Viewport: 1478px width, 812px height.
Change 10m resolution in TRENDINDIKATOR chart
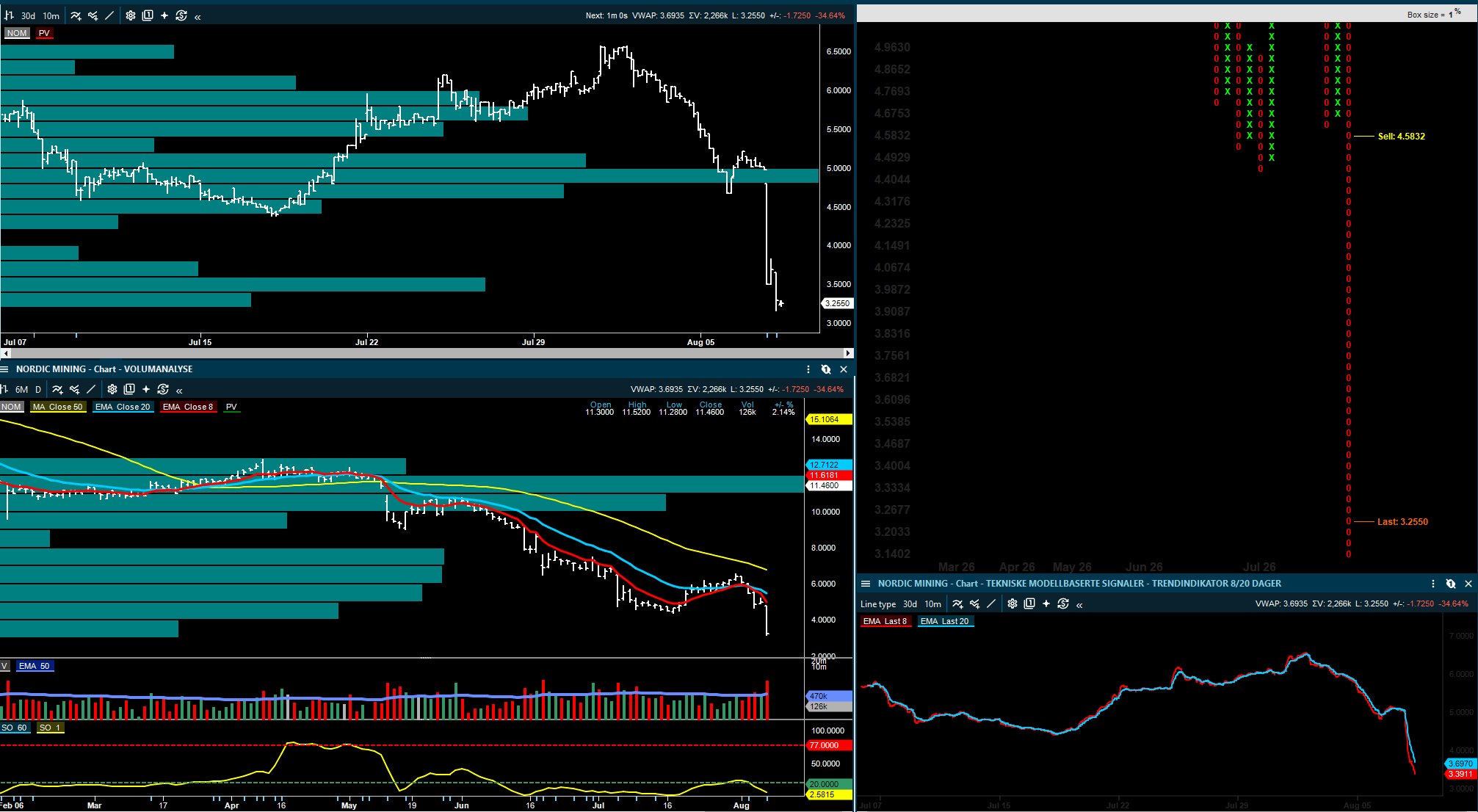tap(933, 603)
